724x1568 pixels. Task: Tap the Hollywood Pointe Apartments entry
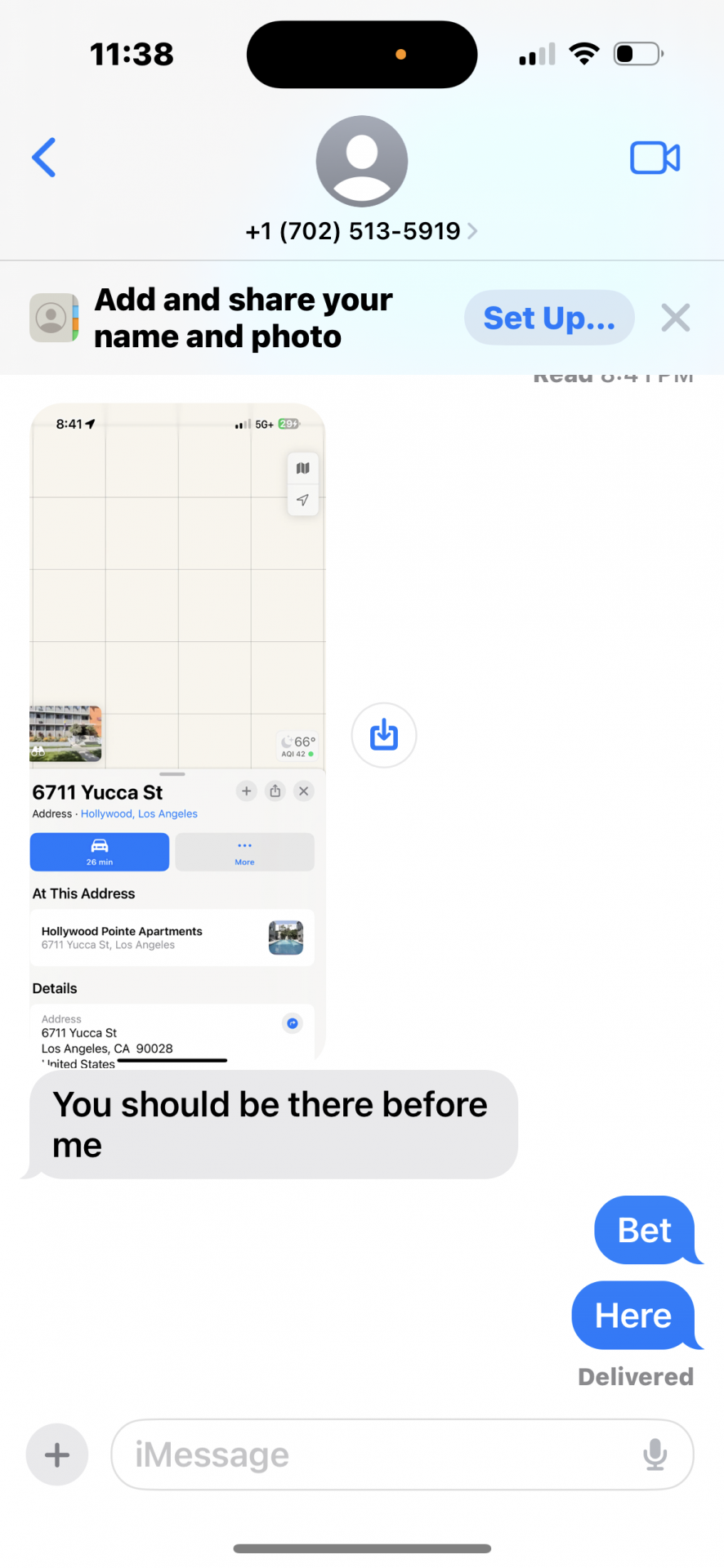coord(172,938)
